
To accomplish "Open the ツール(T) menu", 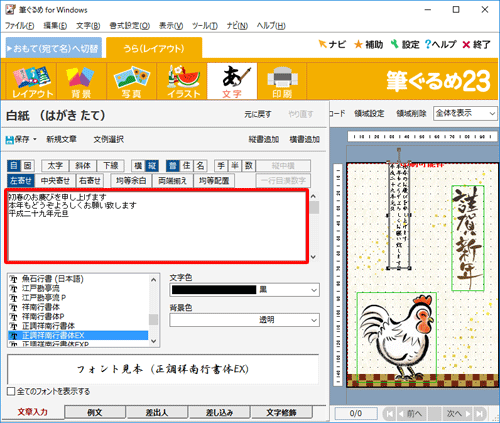I will click(x=205, y=26).
